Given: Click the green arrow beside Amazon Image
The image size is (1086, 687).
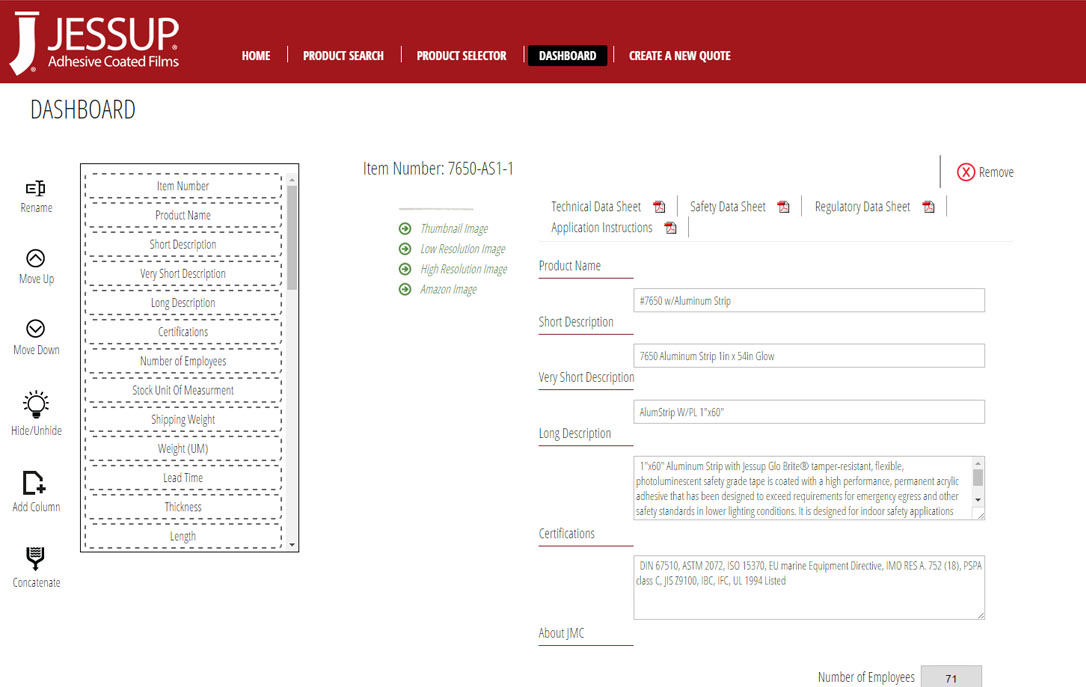Looking at the screenshot, I should (x=405, y=289).
